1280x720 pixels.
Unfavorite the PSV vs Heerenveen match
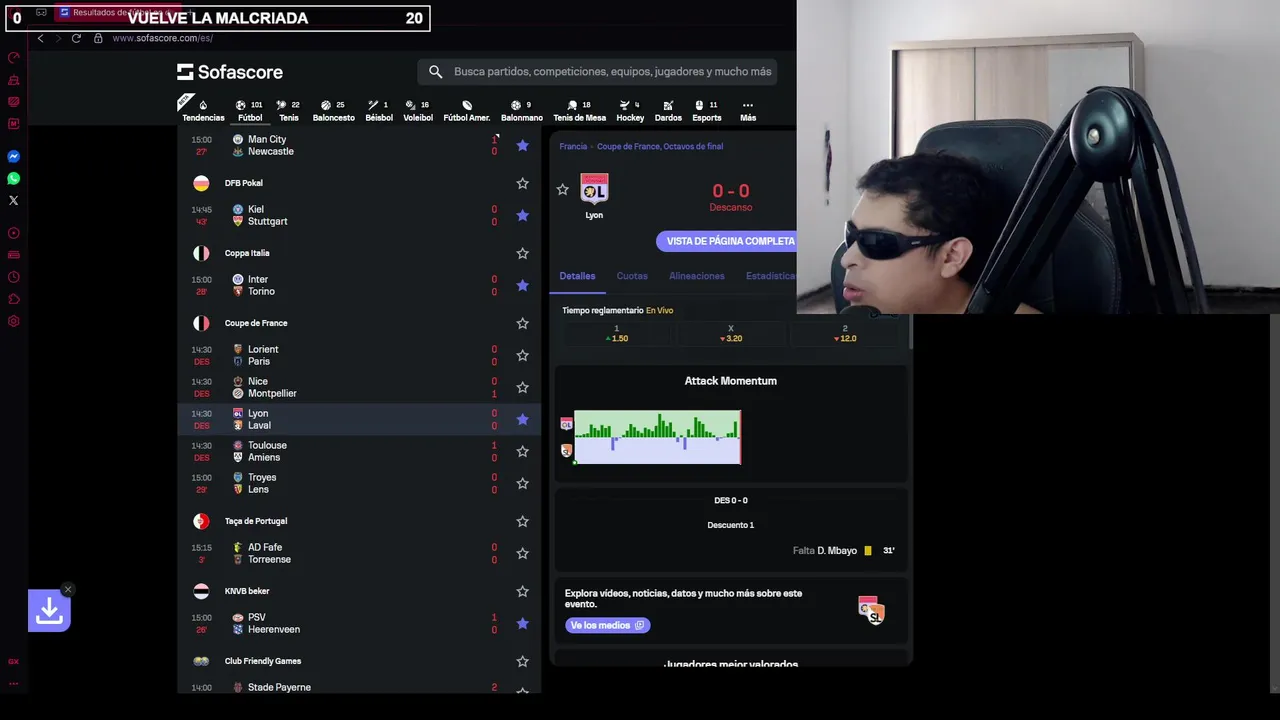pyautogui.click(x=522, y=623)
